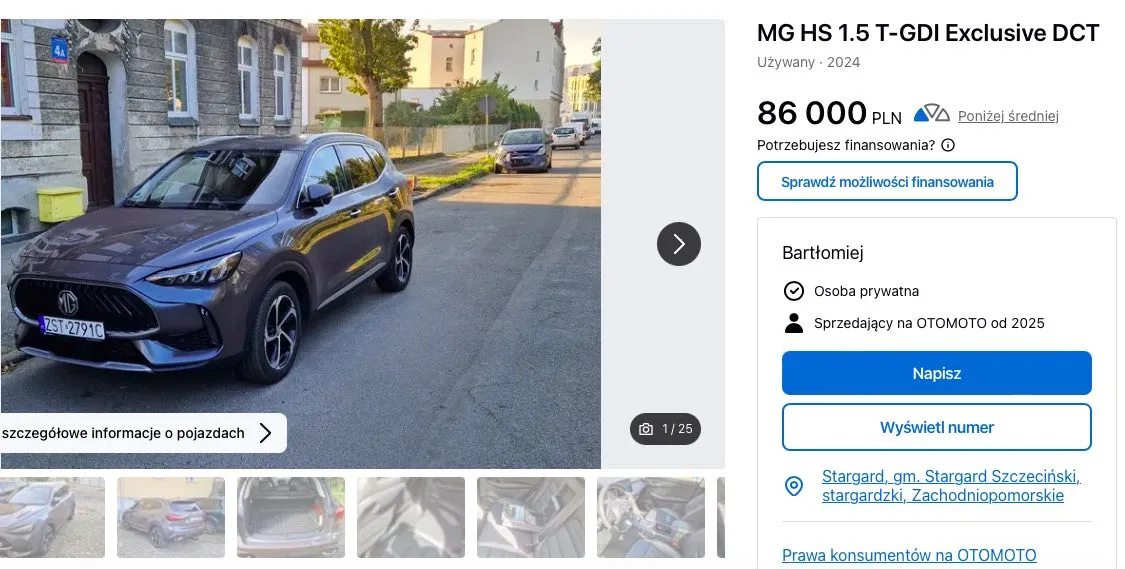Open the Stargard location link

(950, 486)
